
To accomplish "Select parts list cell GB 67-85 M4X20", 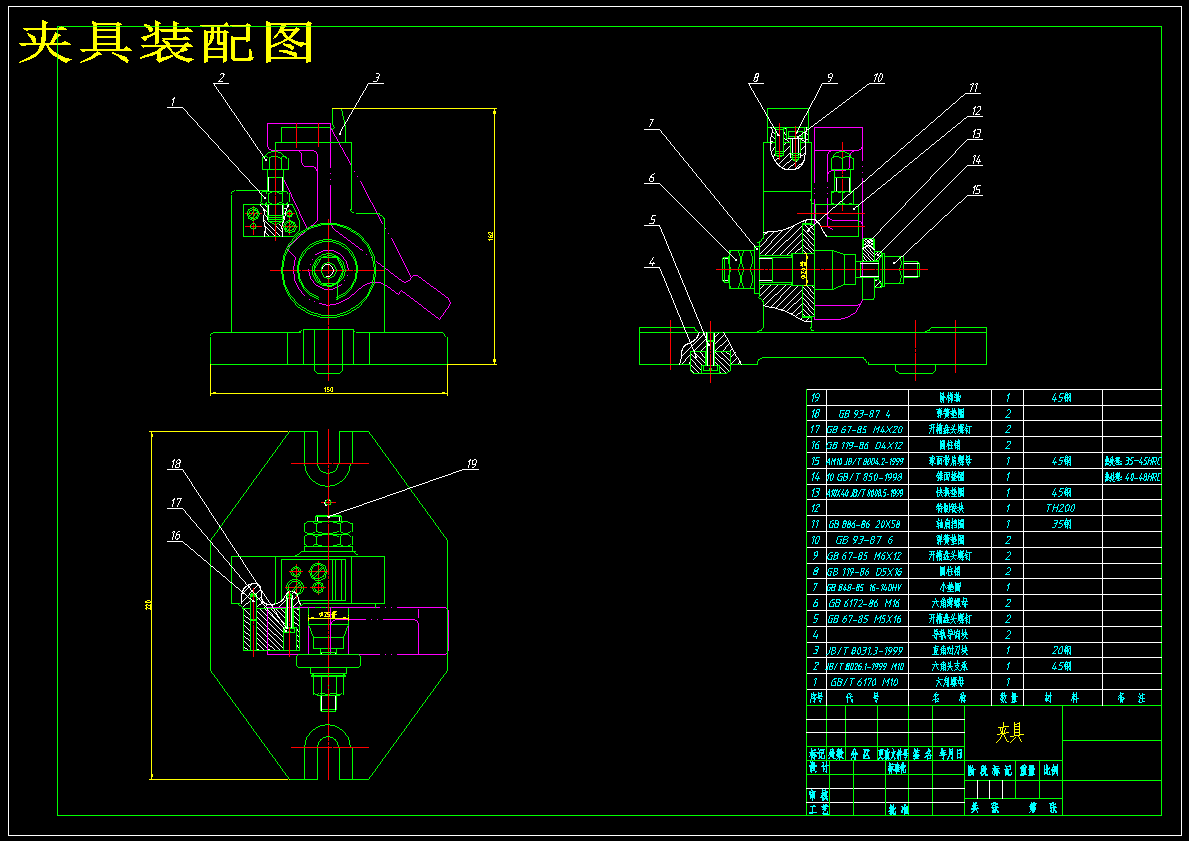I will pyautogui.click(x=867, y=430).
